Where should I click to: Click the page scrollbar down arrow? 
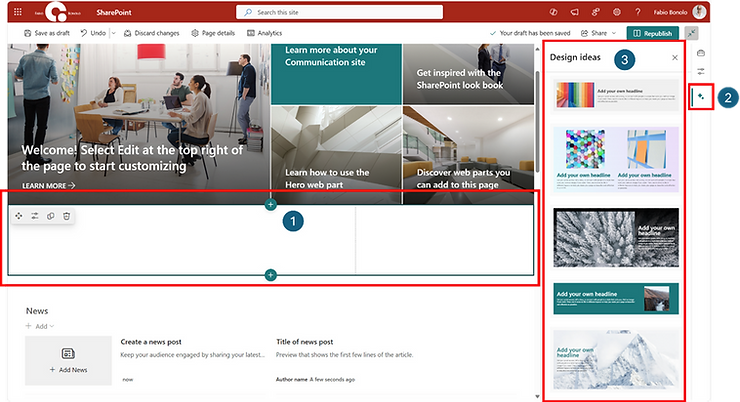coord(538,396)
